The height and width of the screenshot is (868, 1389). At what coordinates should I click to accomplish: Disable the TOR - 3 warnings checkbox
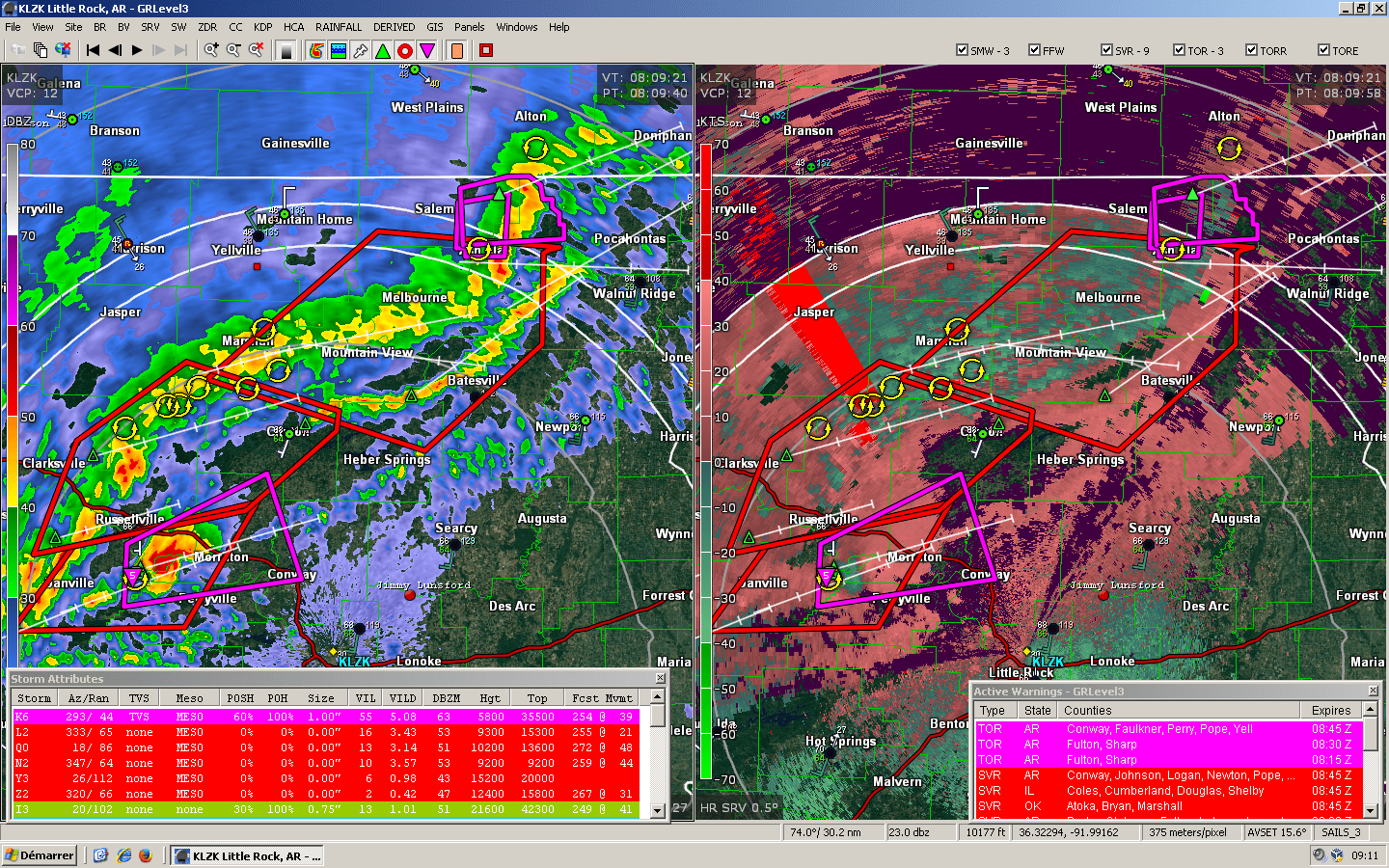coord(1179,50)
